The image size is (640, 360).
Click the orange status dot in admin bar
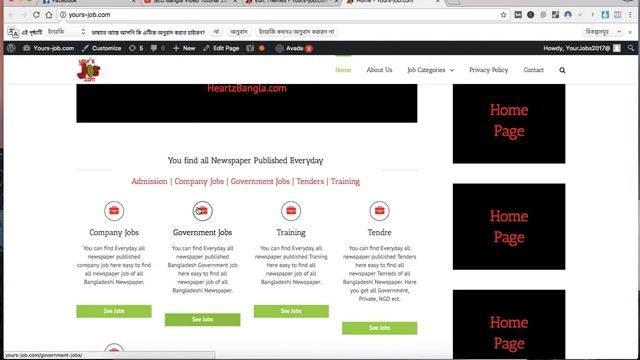pyautogui.click(x=262, y=48)
